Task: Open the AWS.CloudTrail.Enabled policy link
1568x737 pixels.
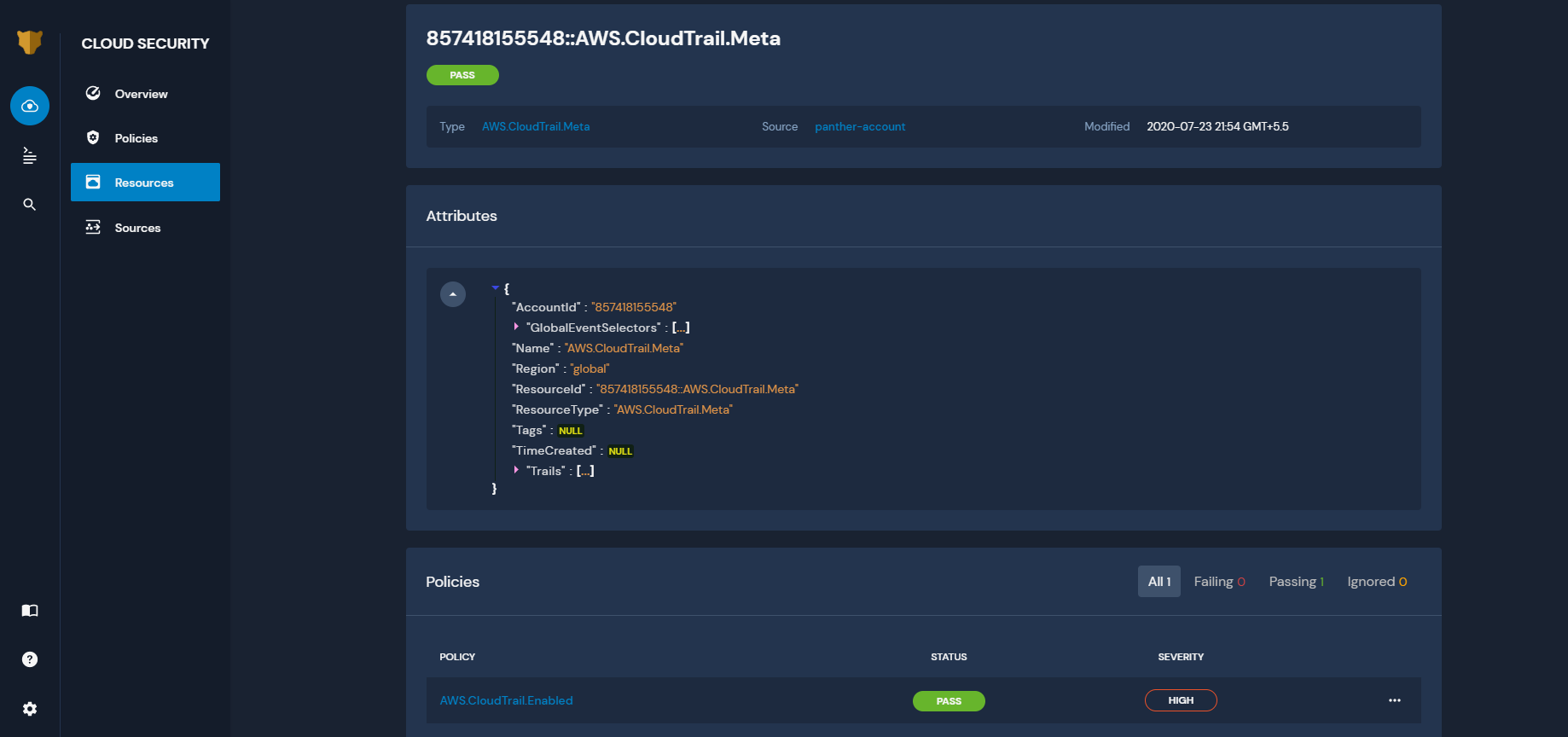Action: (506, 700)
